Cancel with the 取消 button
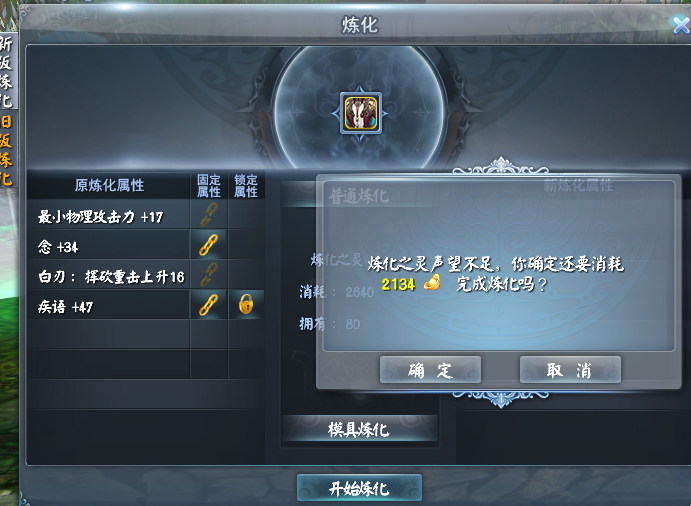Image resolution: width=691 pixels, height=506 pixels. point(570,370)
